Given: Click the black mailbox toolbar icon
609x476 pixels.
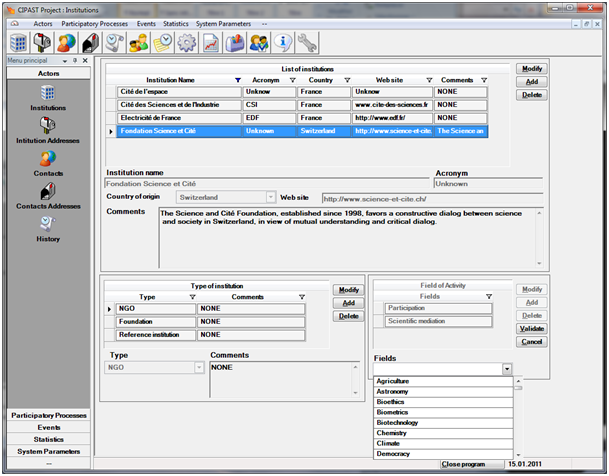Looking at the screenshot, I should (x=90, y=42).
